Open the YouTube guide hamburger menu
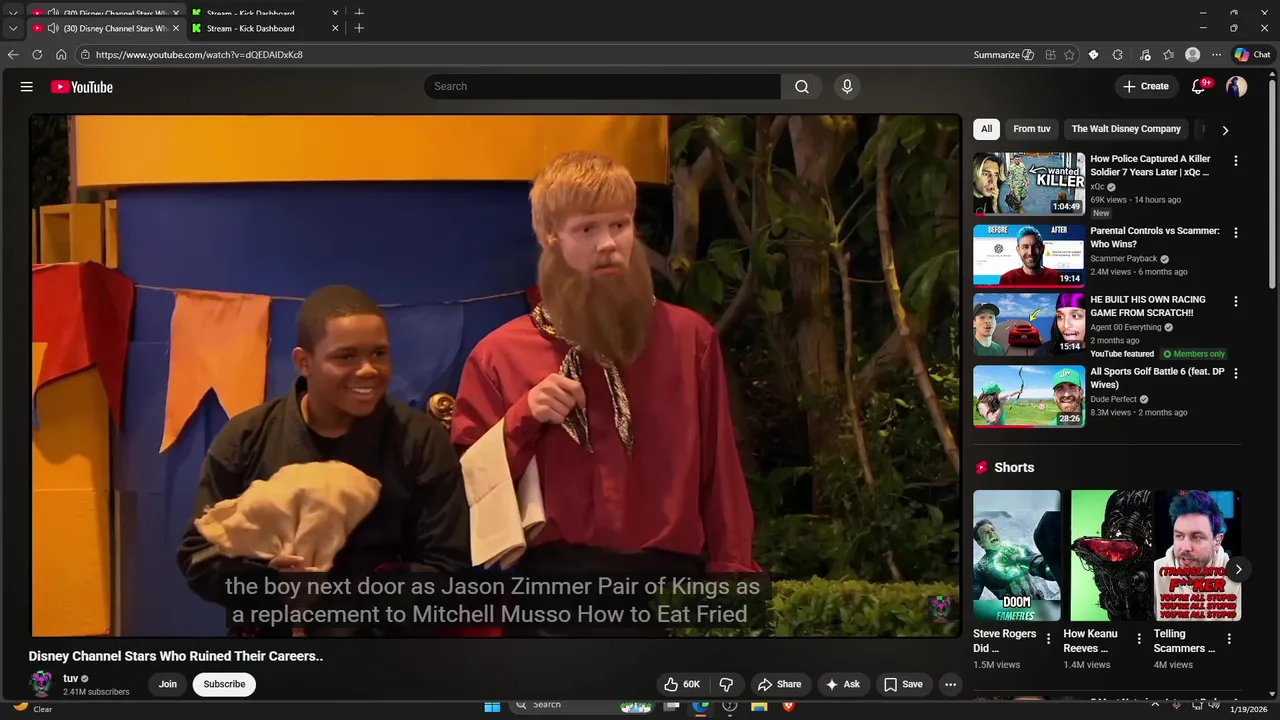Screen dimensions: 1280x720 [x=27, y=87]
